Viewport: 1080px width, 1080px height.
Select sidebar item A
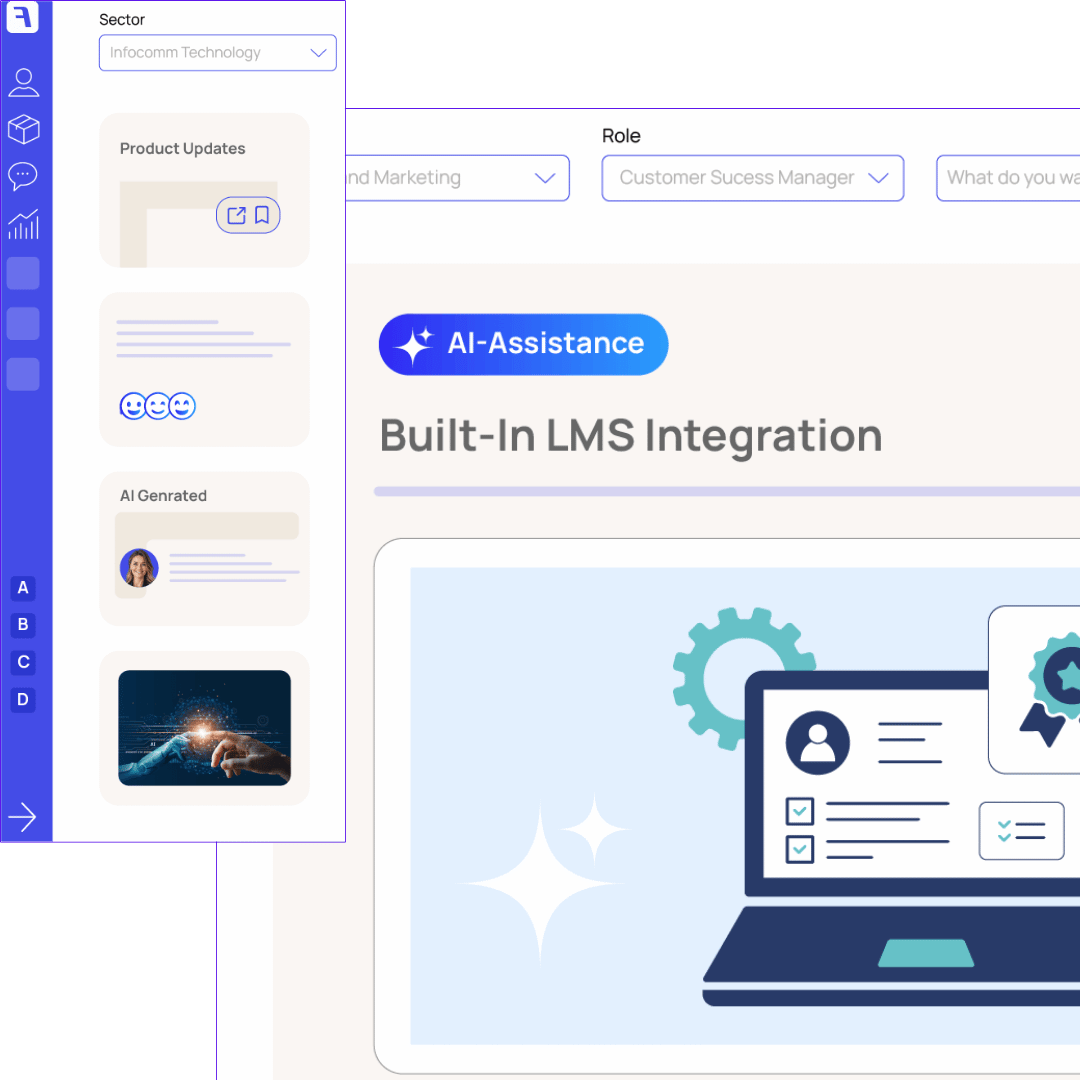23,588
